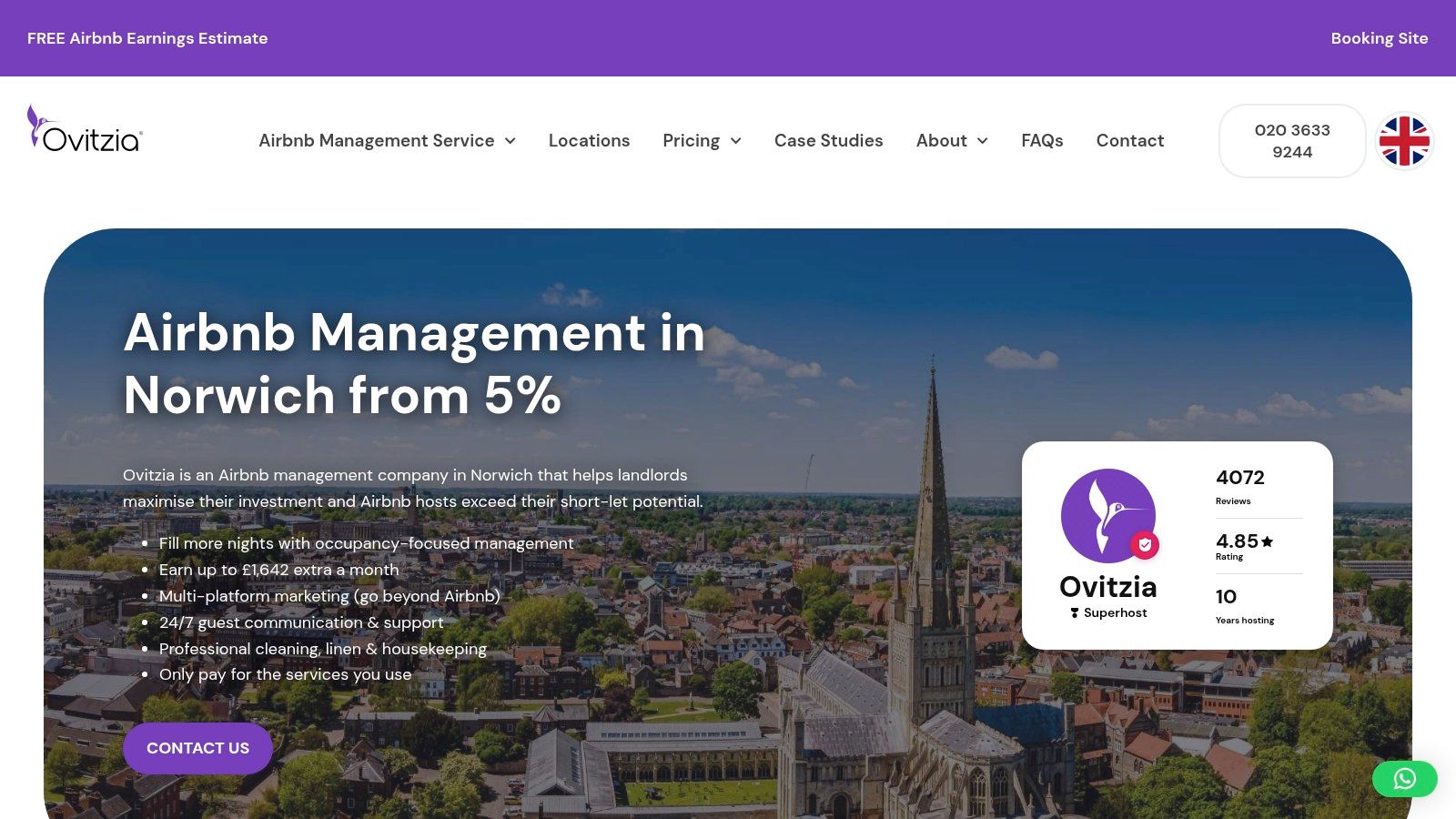Click the CONTACT US button
This screenshot has width=1456, height=819.
197,748
